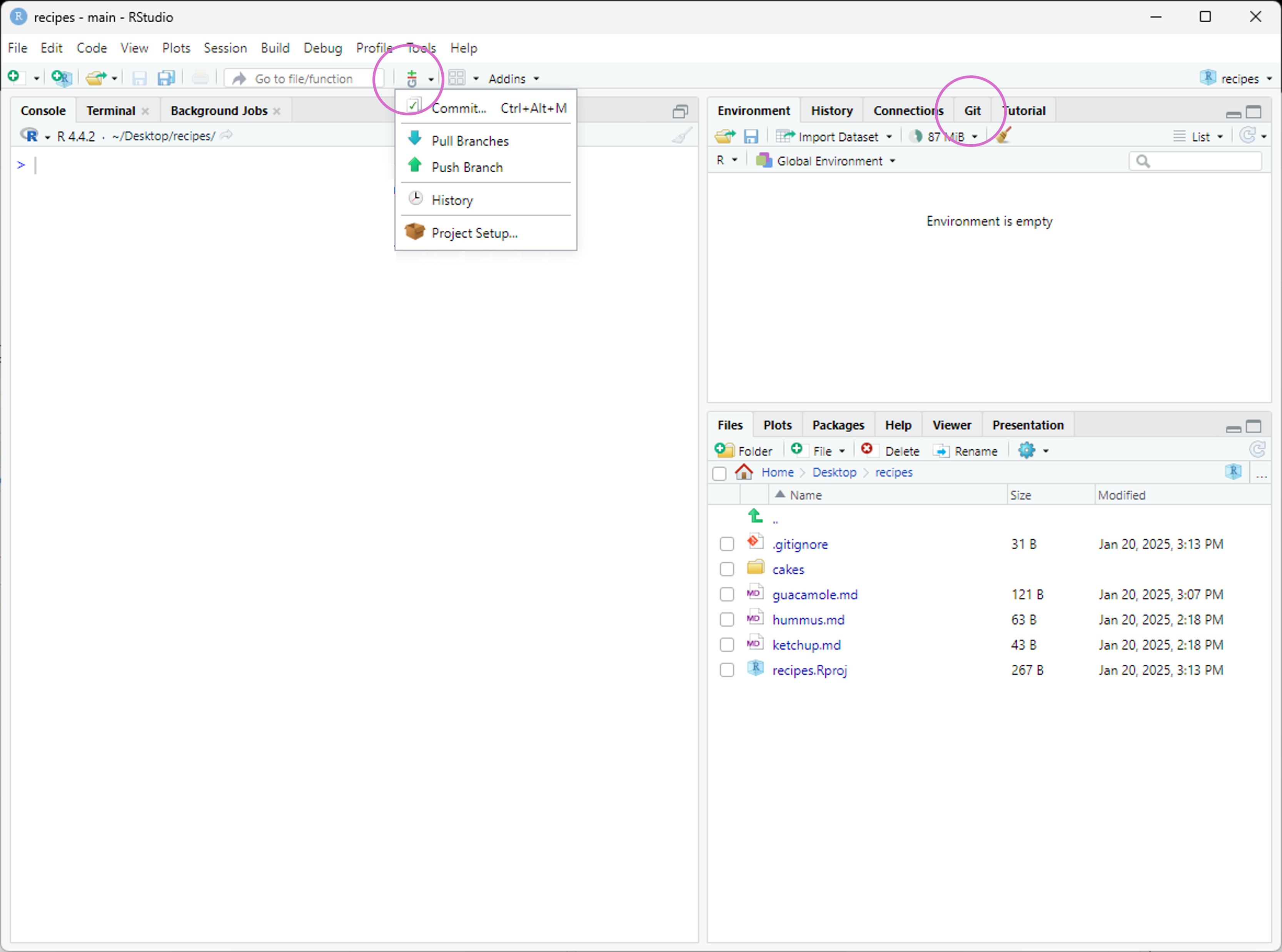Refresh the Files pane listing

1257,450
